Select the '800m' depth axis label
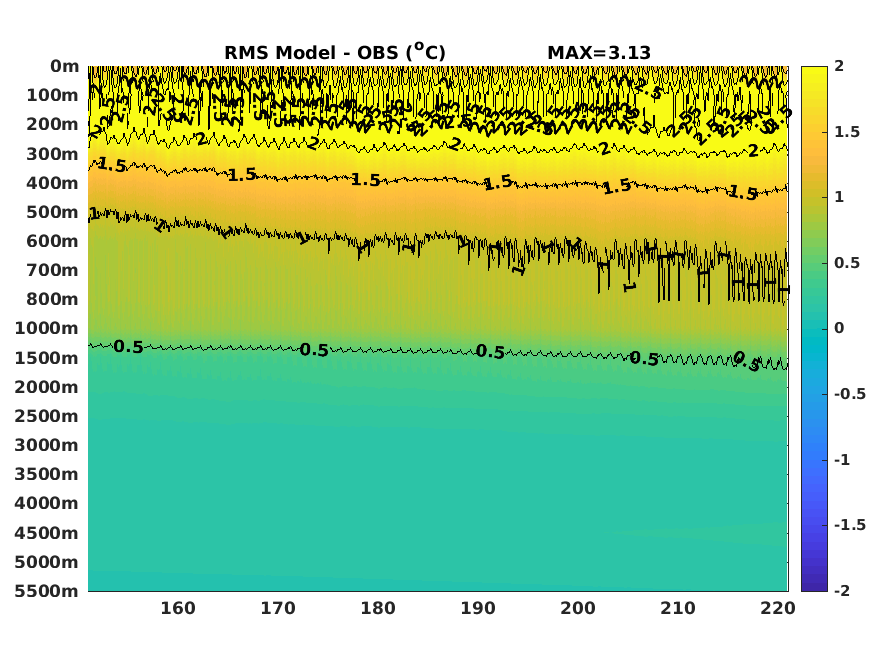Screen dimensions: 875x656 pyautogui.click(x=52, y=299)
